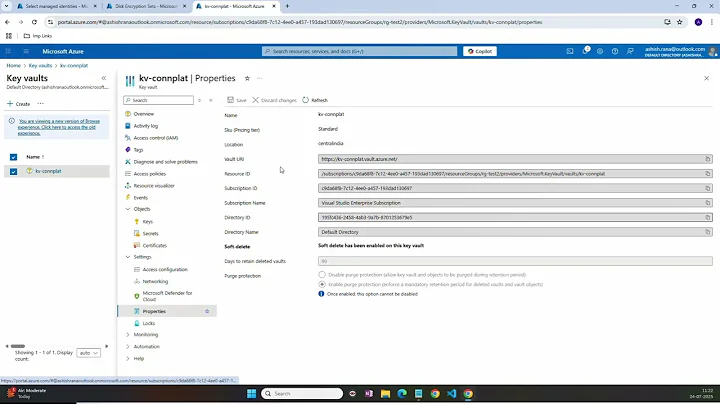
Task: Open Visual Studio Code from taskbar
Action: (x=451, y=393)
